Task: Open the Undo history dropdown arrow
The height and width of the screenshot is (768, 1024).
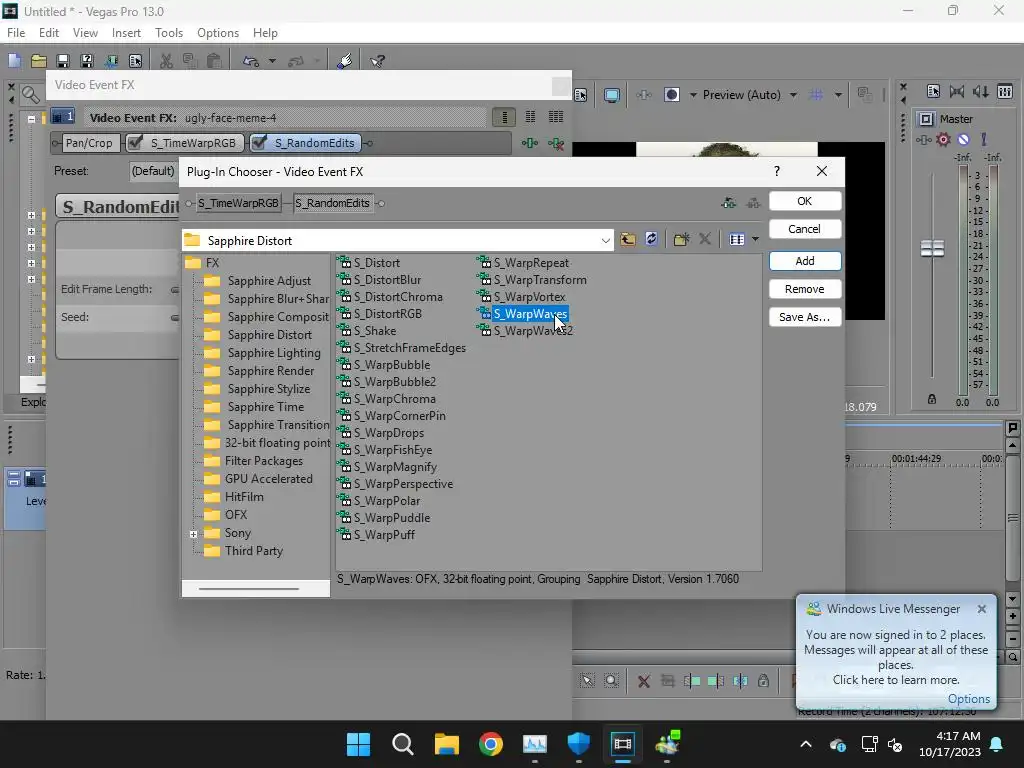Action: coord(272,61)
